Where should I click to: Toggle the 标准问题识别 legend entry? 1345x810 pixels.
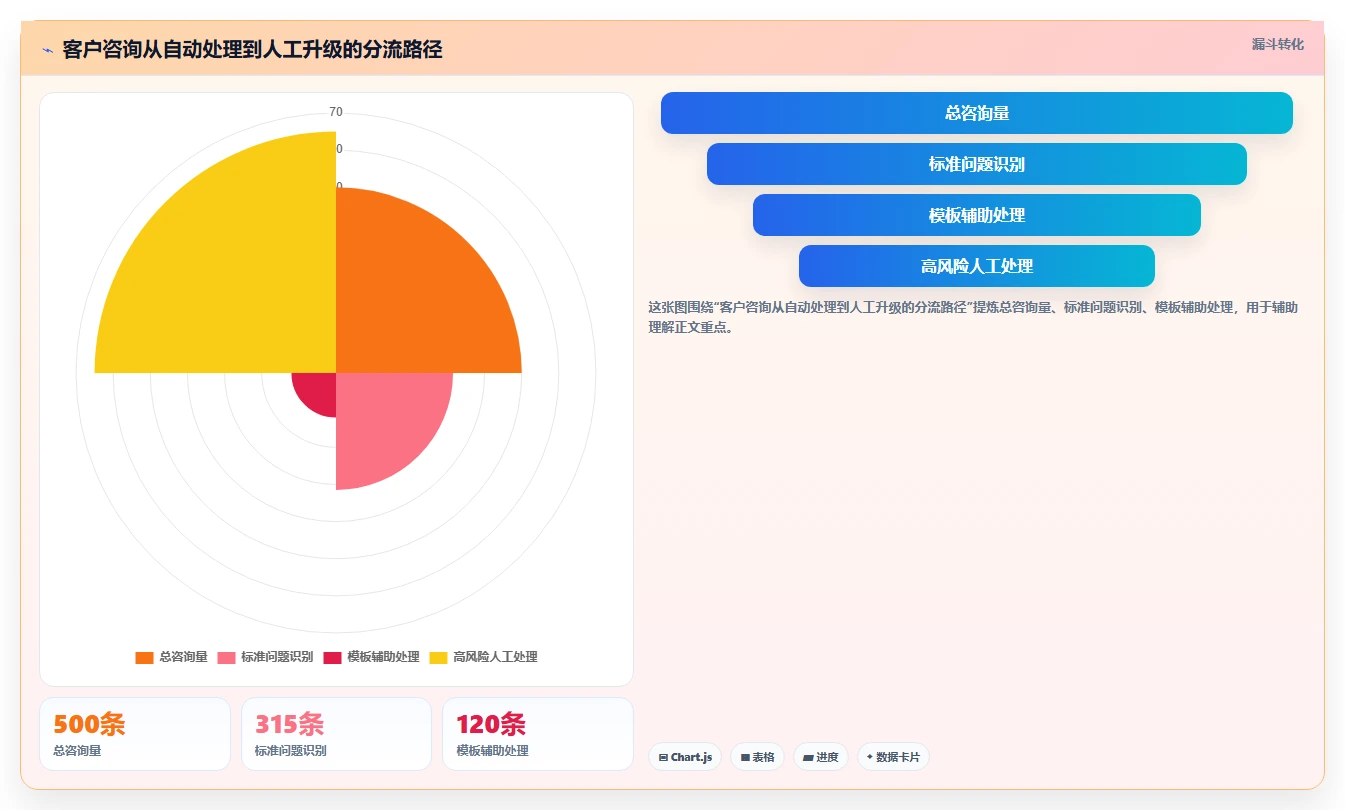pyautogui.click(x=265, y=657)
